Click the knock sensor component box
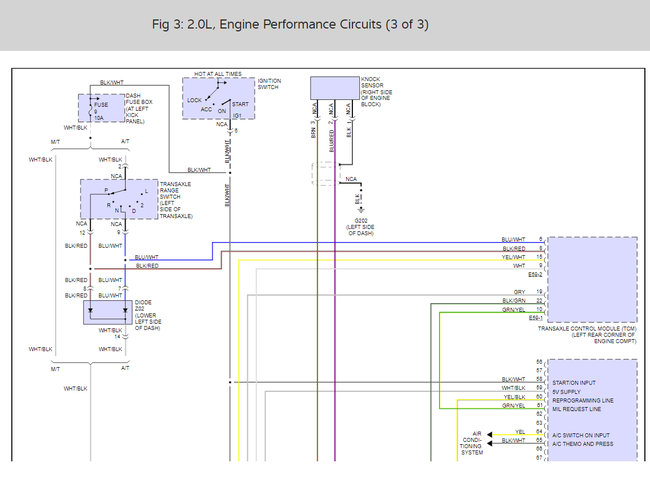The height and width of the screenshot is (479, 650). tap(335, 88)
